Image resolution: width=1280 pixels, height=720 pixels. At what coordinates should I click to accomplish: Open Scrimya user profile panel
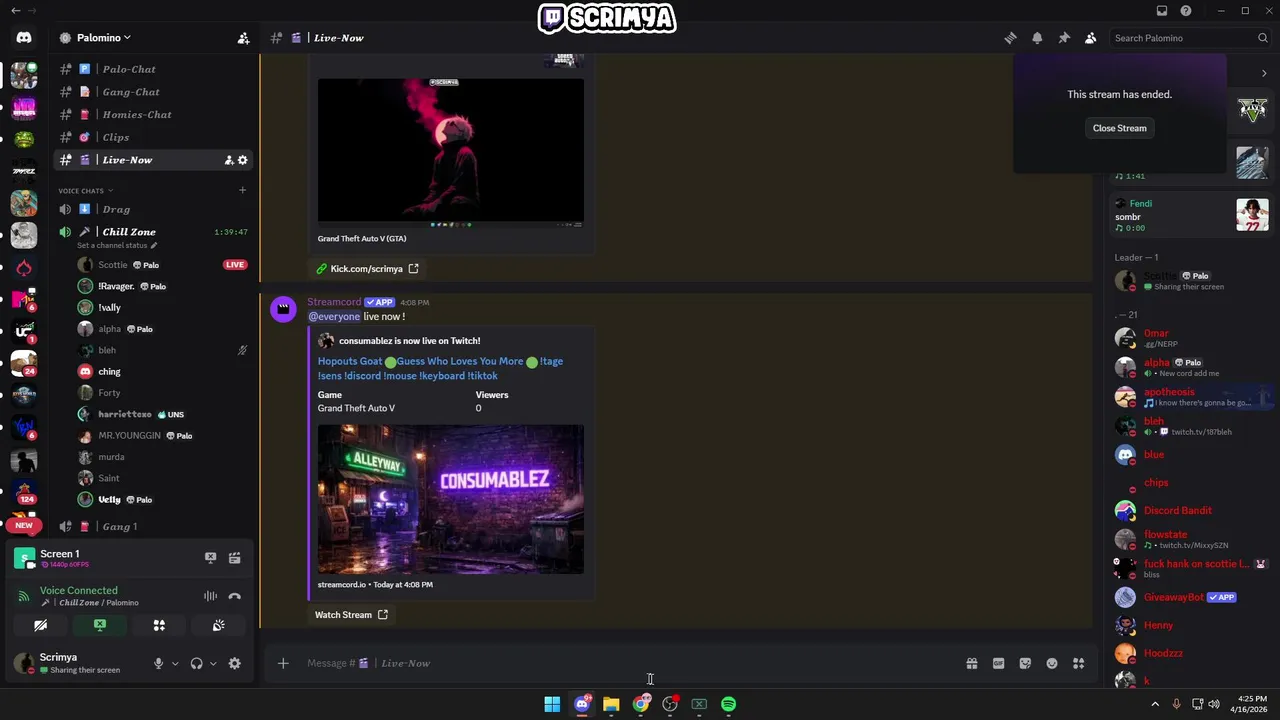[78, 663]
